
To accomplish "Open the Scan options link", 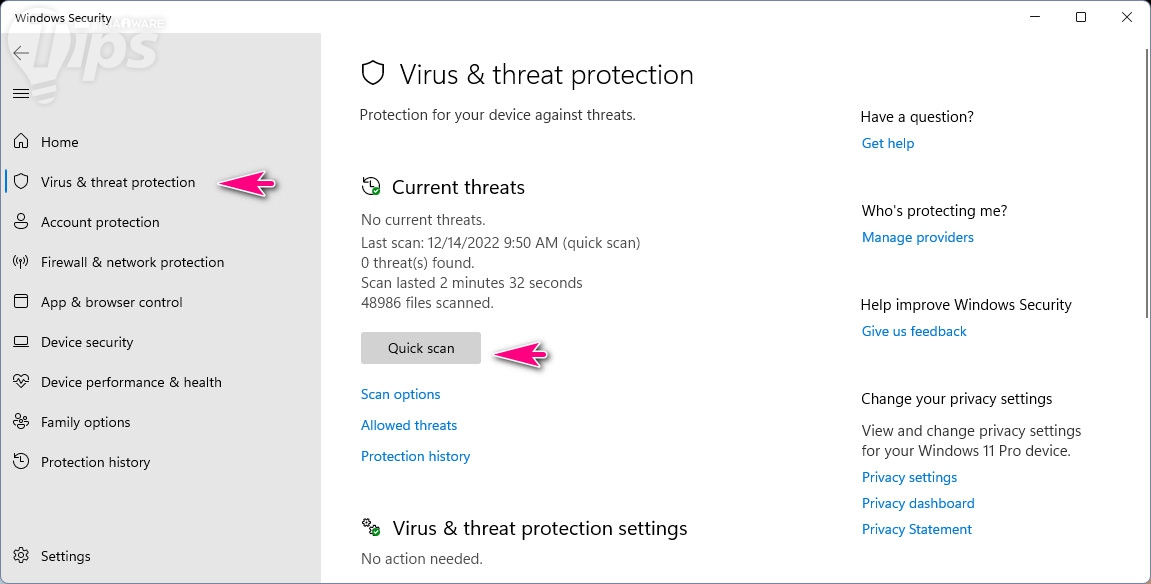I will pos(401,394).
